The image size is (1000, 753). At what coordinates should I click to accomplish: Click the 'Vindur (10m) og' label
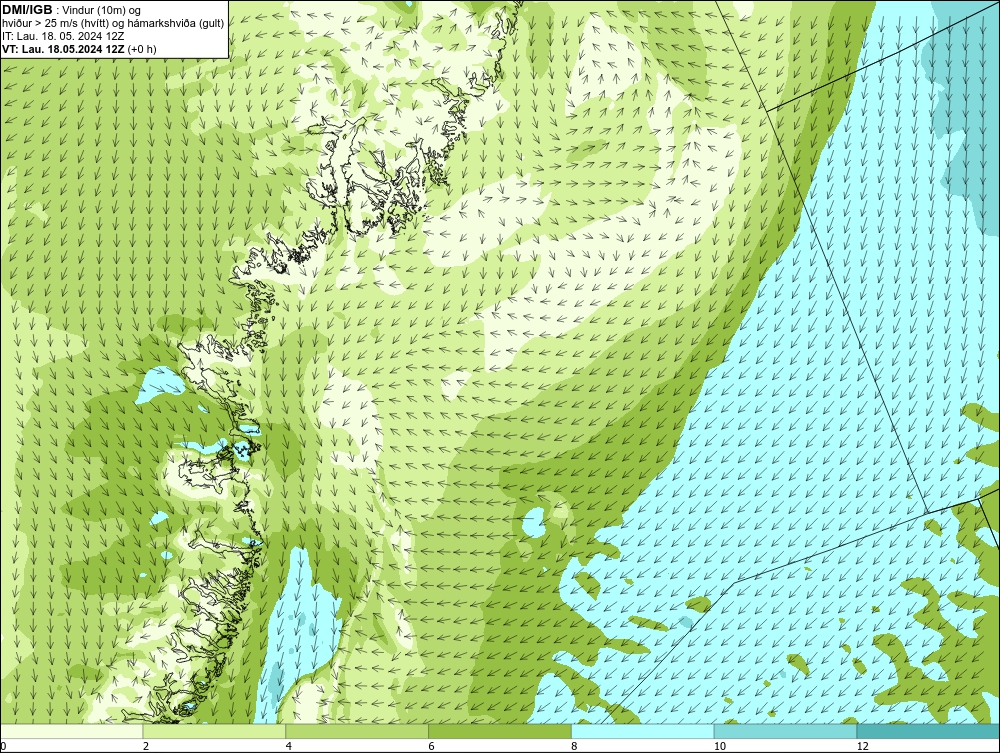click(x=103, y=10)
